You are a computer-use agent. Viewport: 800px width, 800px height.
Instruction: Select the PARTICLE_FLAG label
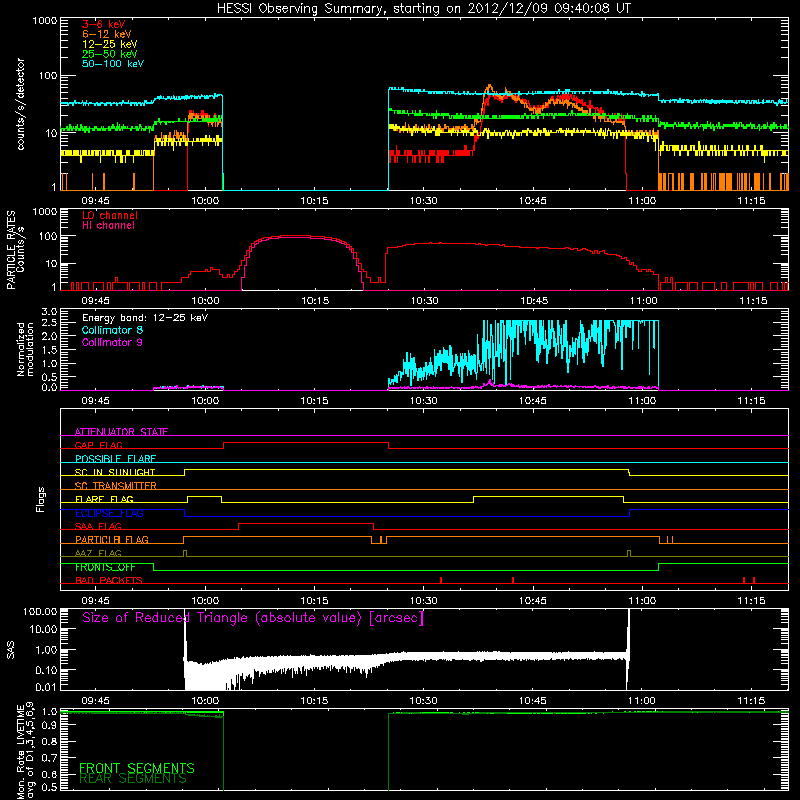(112, 539)
